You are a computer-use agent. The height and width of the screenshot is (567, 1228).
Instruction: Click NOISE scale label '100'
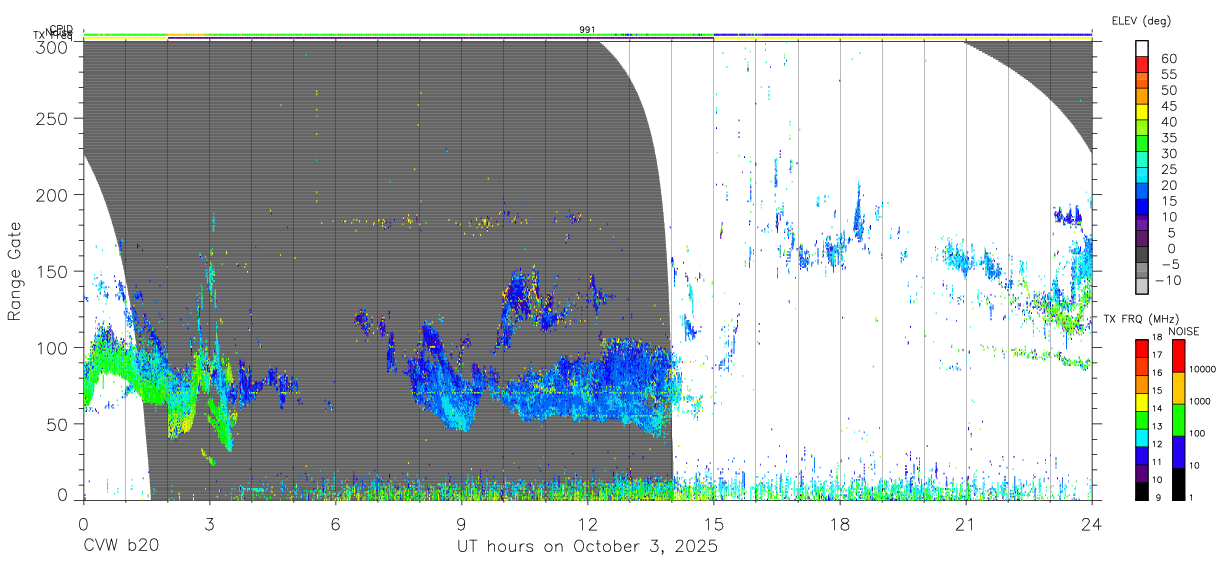tap(1196, 433)
